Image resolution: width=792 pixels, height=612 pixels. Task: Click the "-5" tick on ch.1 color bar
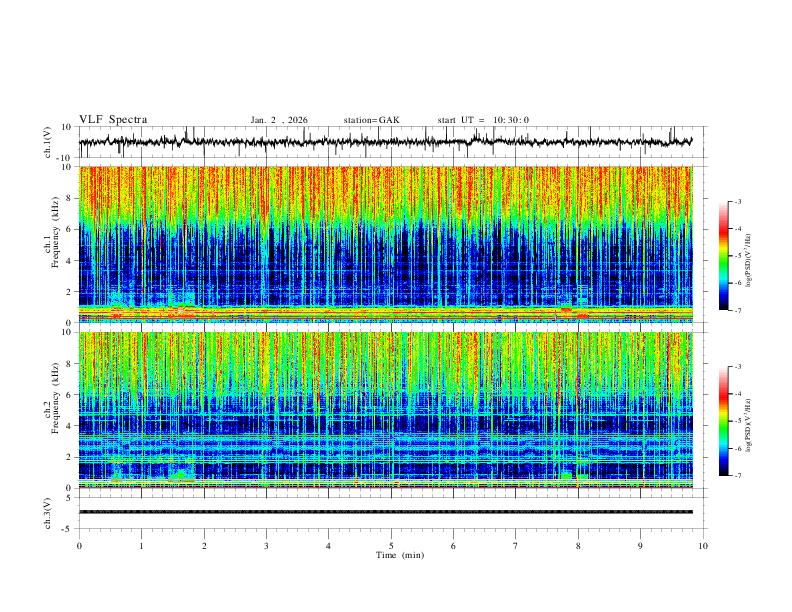tap(737, 256)
